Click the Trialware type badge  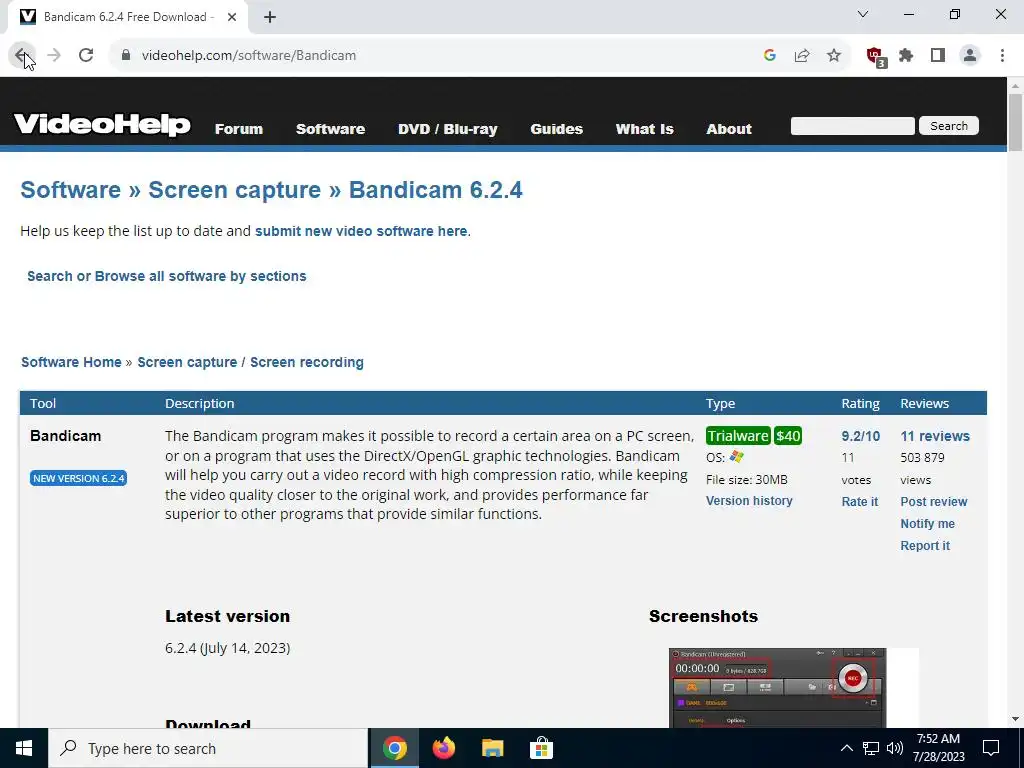click(738, 436)
